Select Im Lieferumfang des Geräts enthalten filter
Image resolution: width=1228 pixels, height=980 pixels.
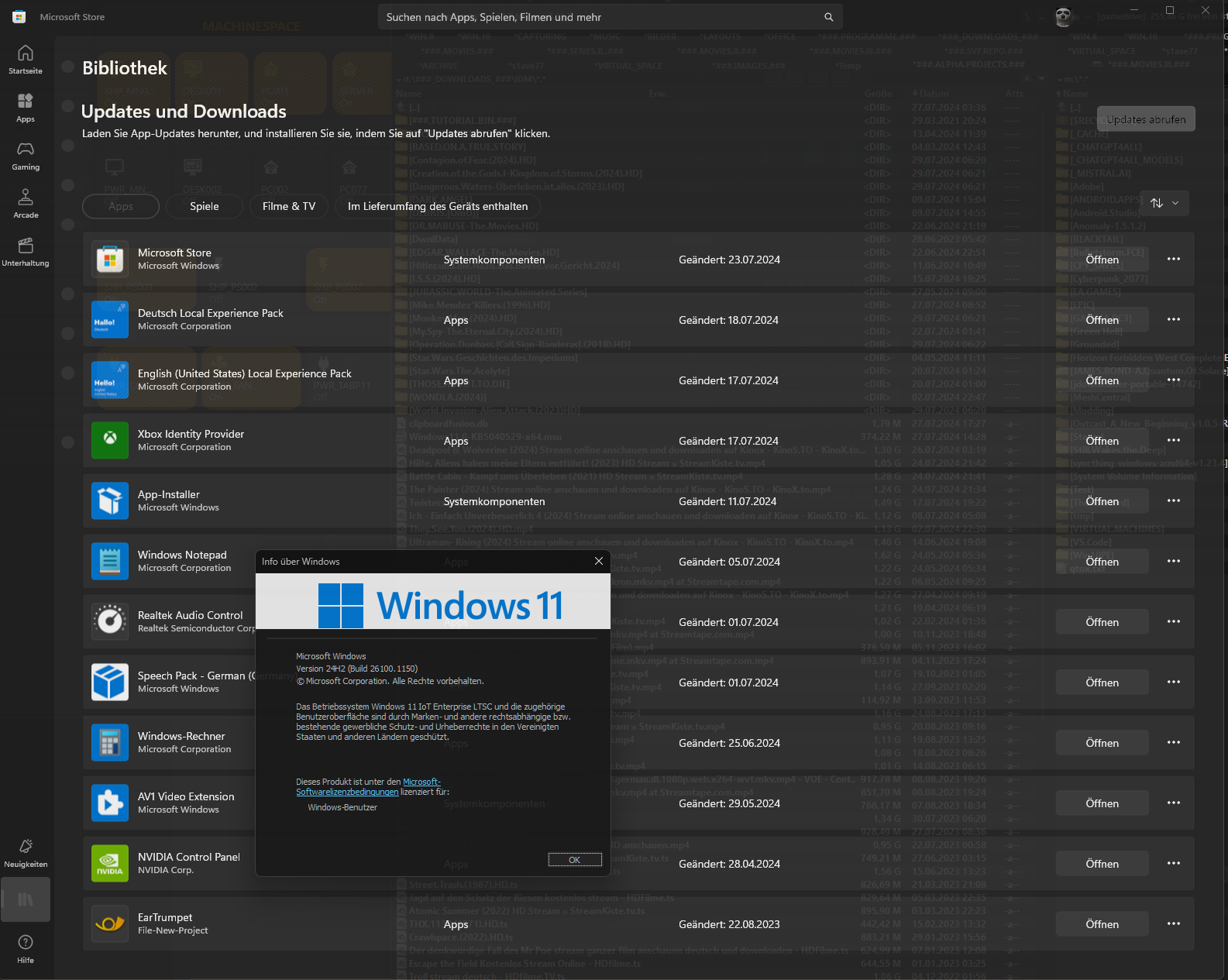point(438,206)
